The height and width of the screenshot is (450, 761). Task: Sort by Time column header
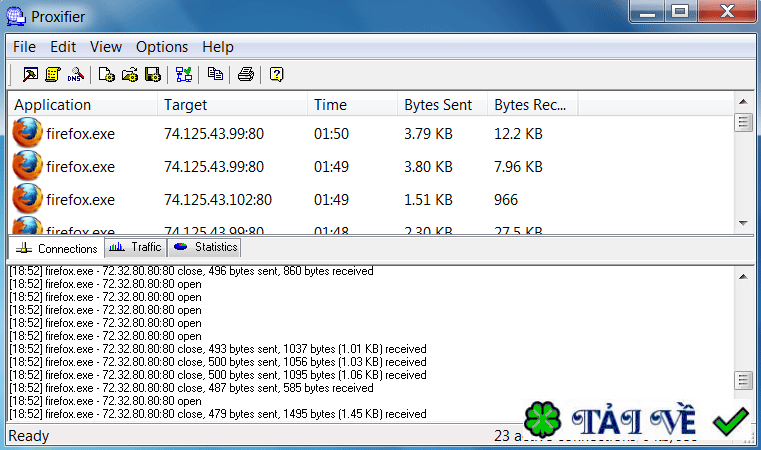pos(352,105)
